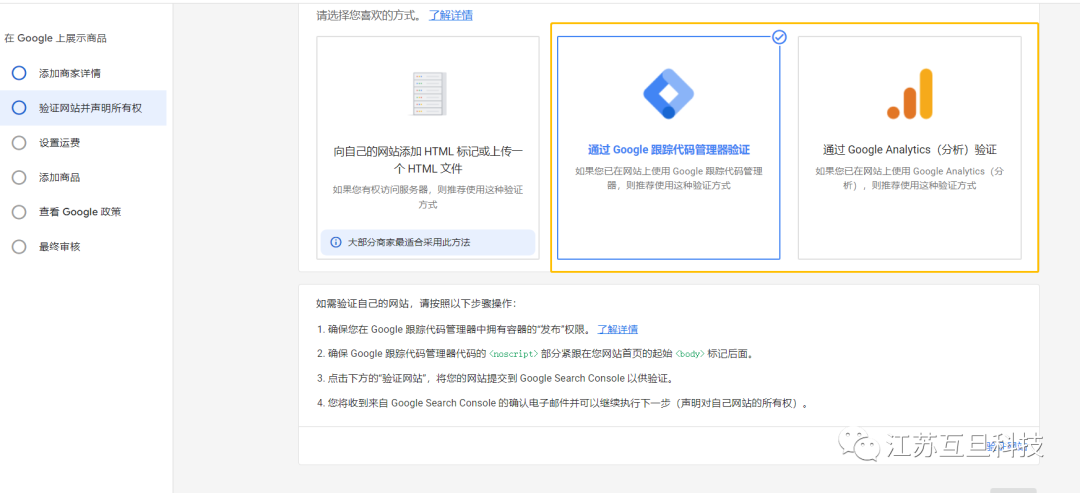Screen dimensions: 1080x493
Task: Select the 添加商品 step circle
Action: pos(19,177)
